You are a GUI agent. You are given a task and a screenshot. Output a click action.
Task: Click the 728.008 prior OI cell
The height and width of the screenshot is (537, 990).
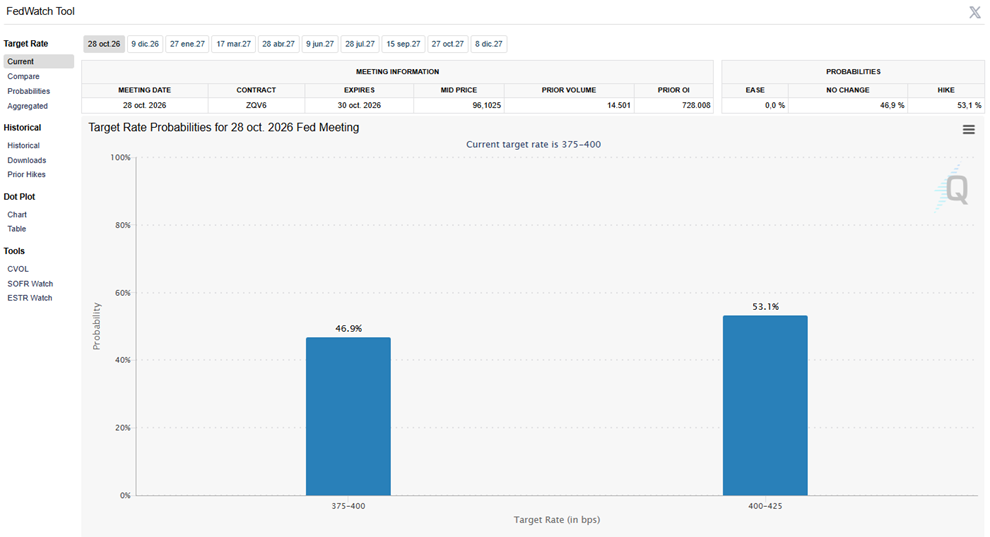(x=674, y=105)
